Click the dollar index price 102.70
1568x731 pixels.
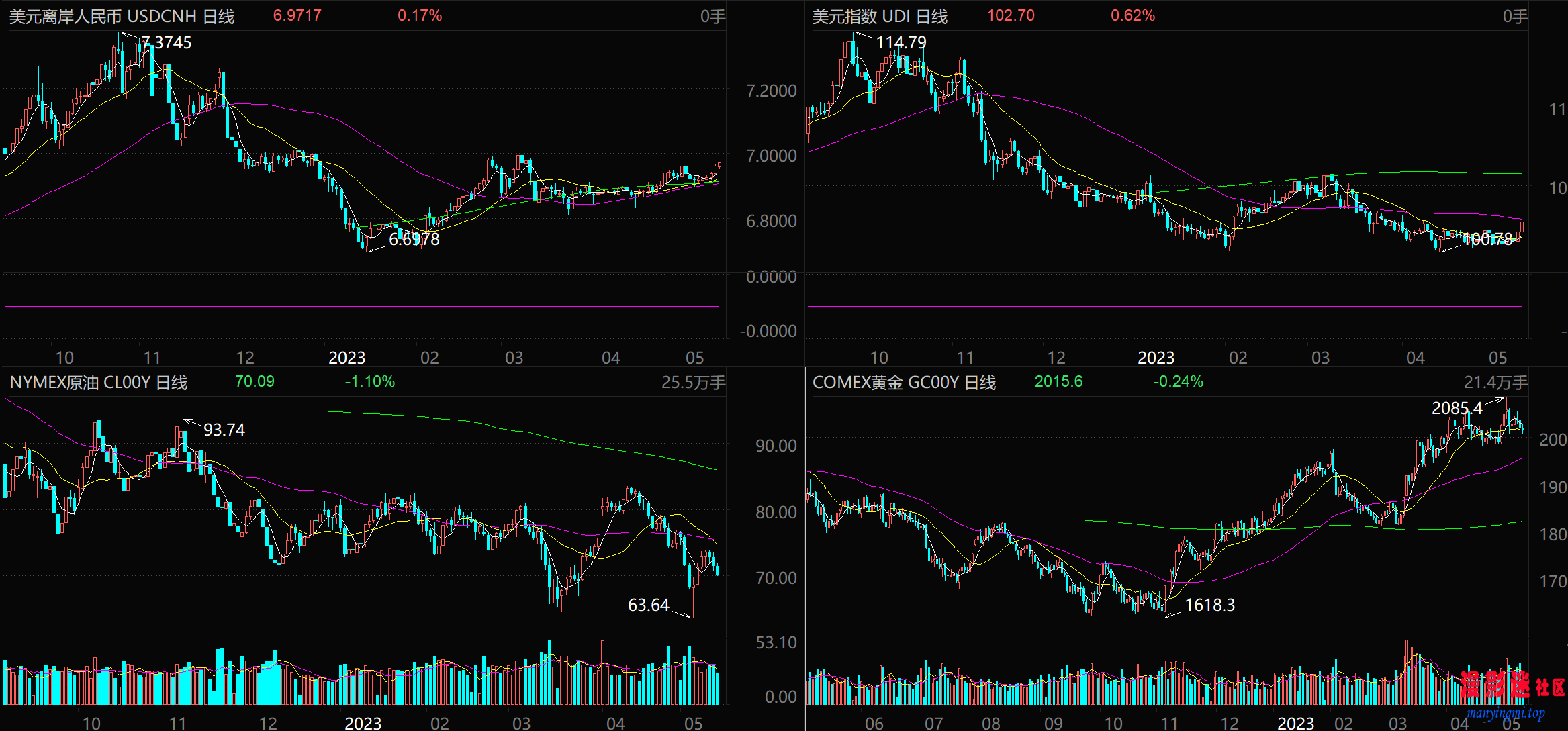pyautogui.click(x=1011, y=15)
